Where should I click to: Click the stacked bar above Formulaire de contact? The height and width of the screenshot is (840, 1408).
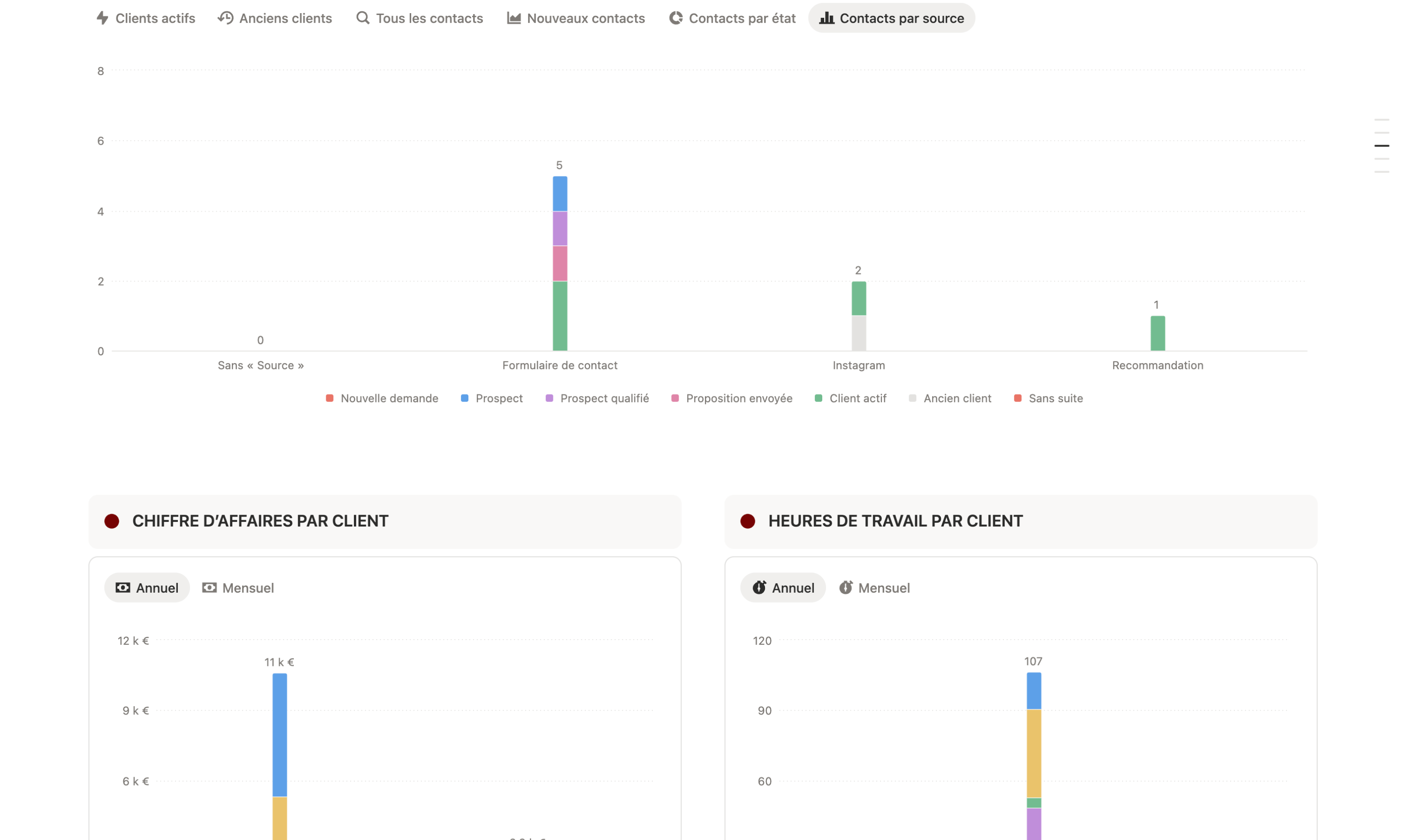point(559,263)
